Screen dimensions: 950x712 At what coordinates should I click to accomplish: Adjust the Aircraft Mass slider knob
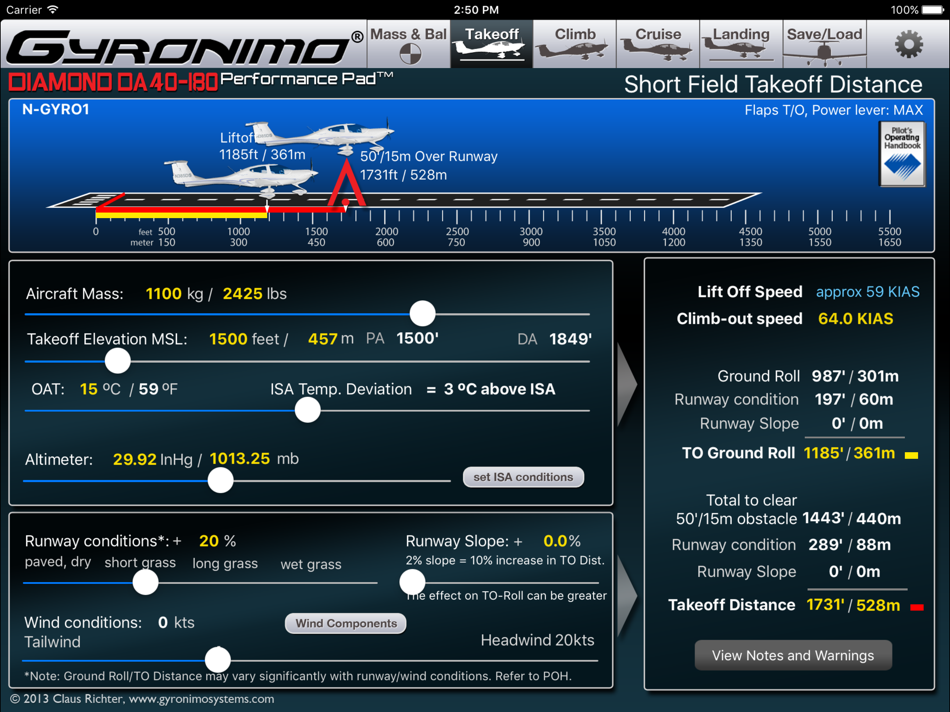(422, 313)
